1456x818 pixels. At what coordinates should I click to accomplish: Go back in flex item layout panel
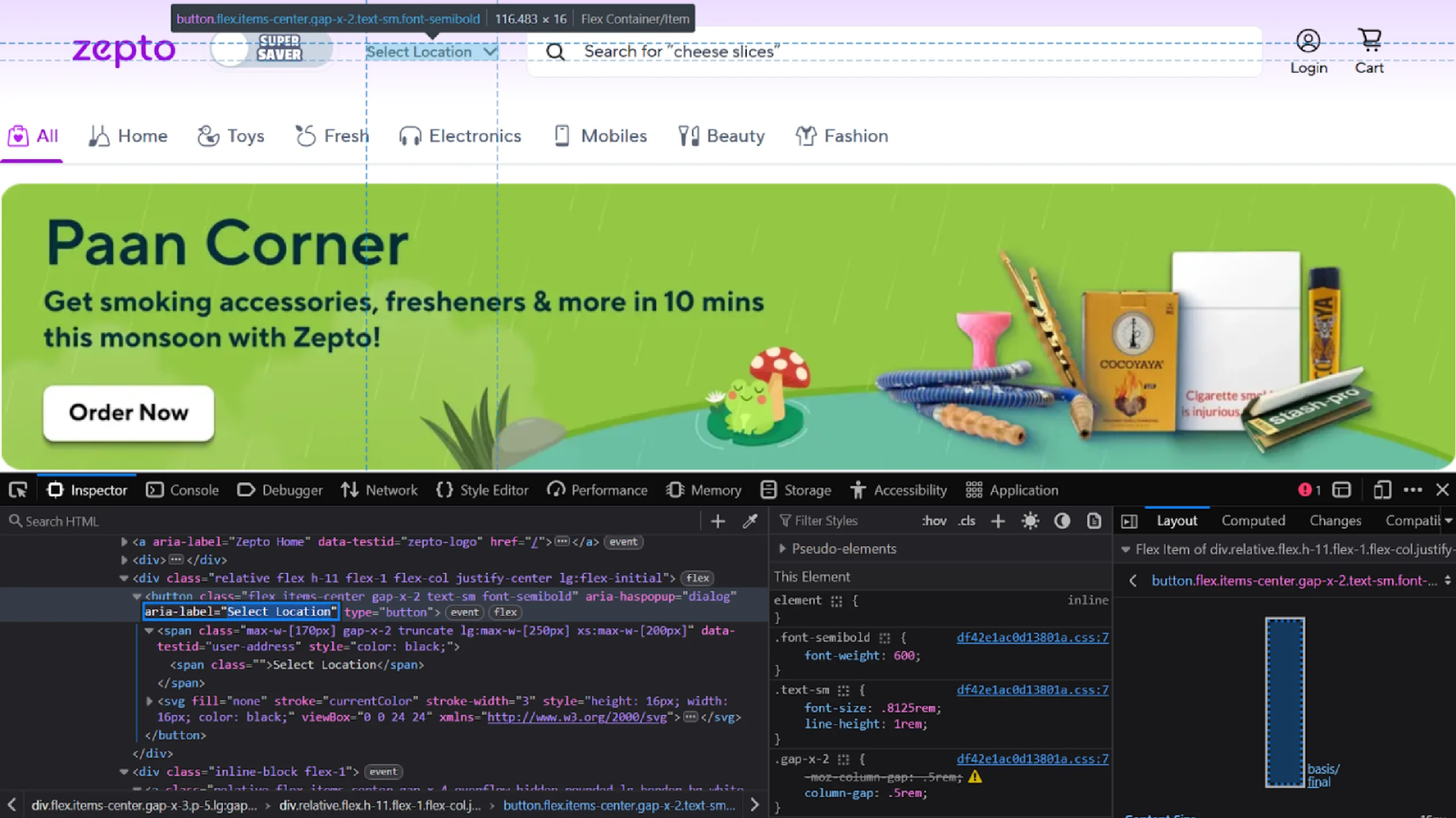pyautogui.click(x=1133, y=580)
